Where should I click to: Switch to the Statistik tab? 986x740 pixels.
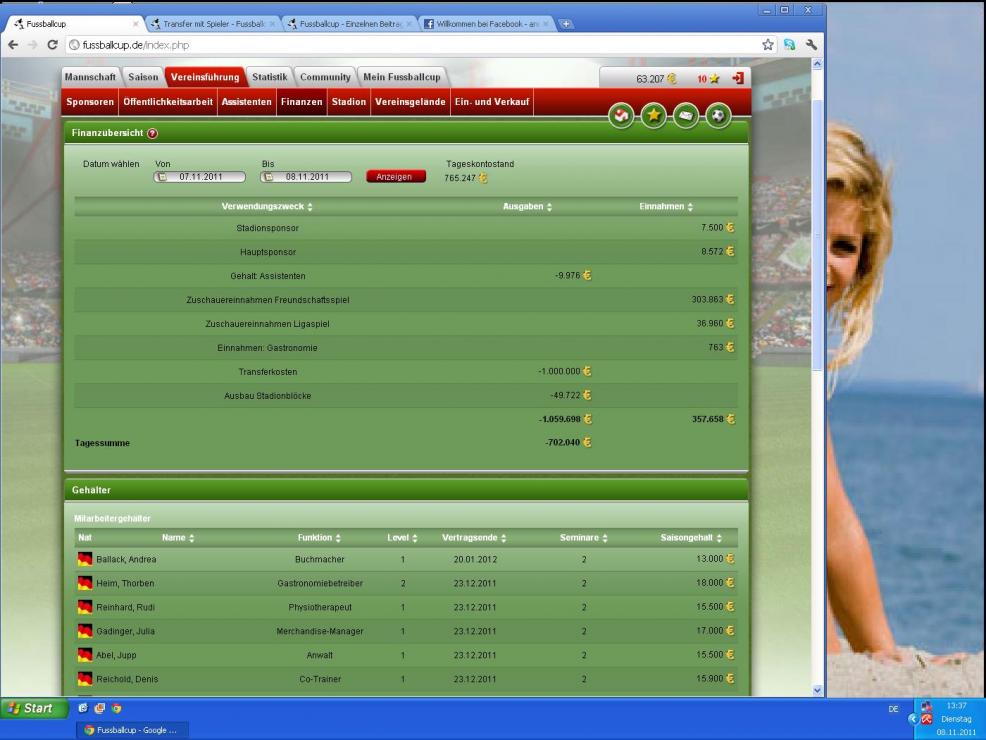270,77
